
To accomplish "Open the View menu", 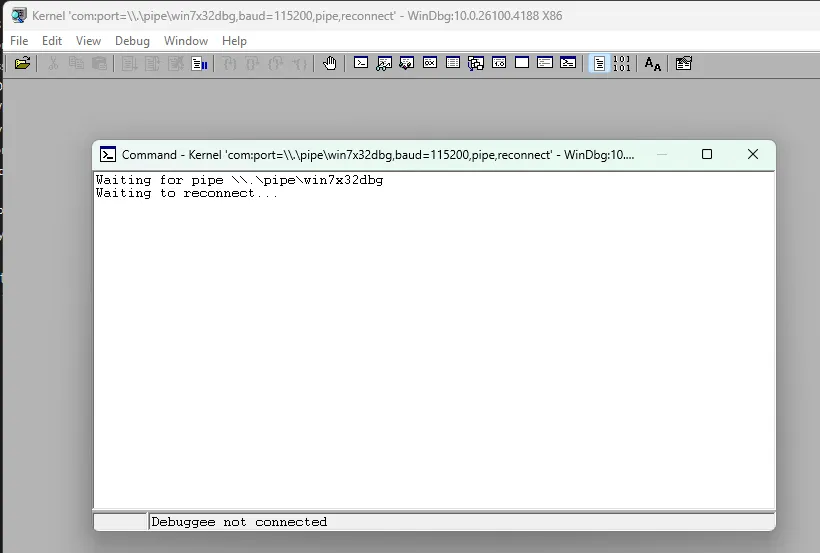I will tap(88, 41).
